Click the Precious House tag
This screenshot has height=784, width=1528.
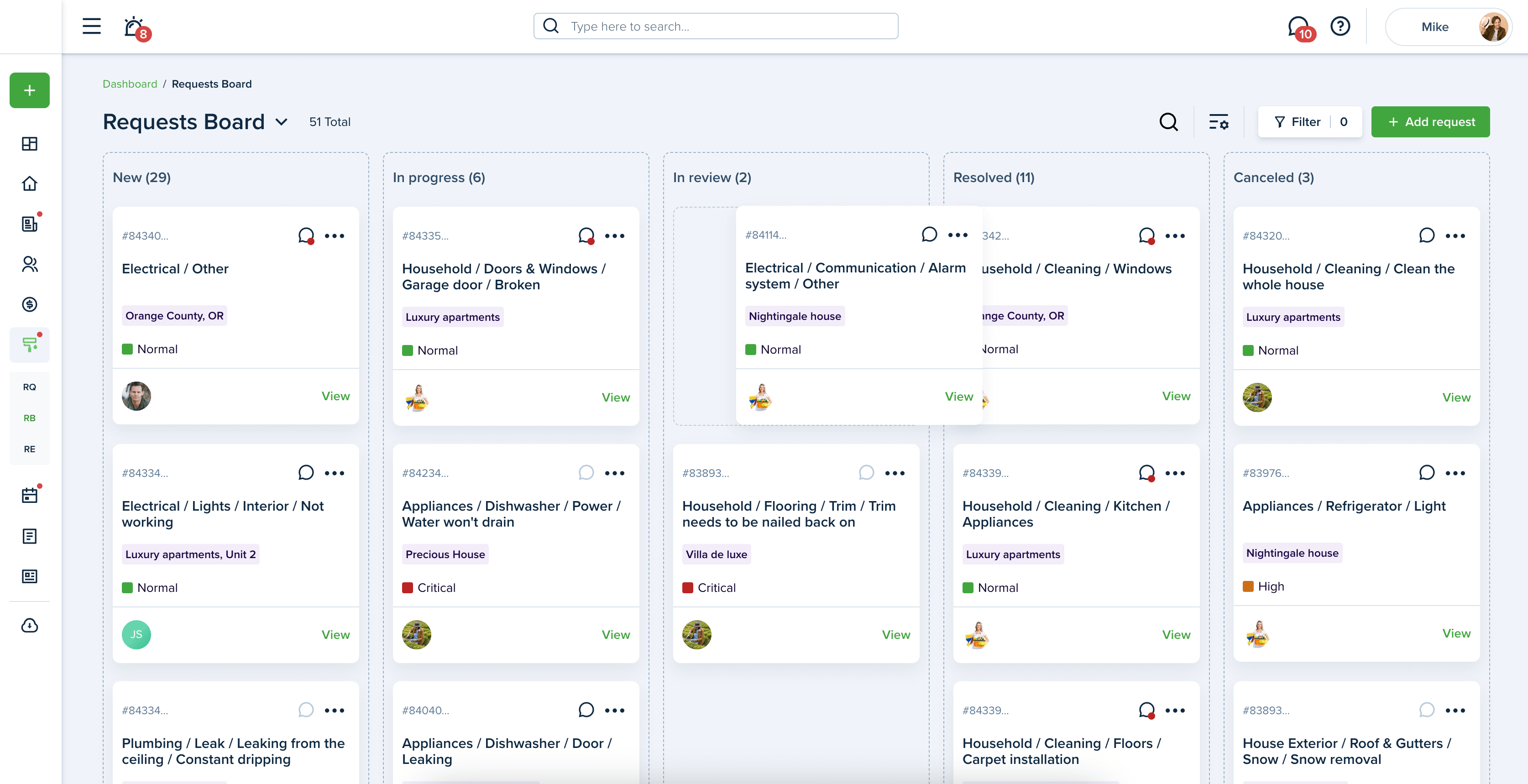(x=445, y=554)
